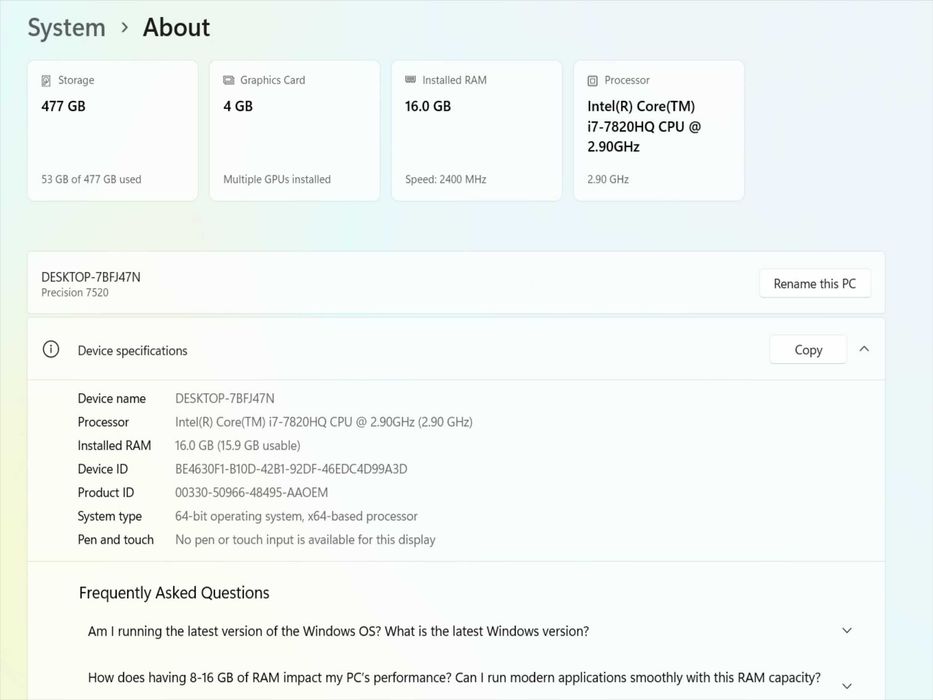Viewport: 933px width, 700px height.
Task: Click the Processor value in specifications
Action: pos(324,422)
